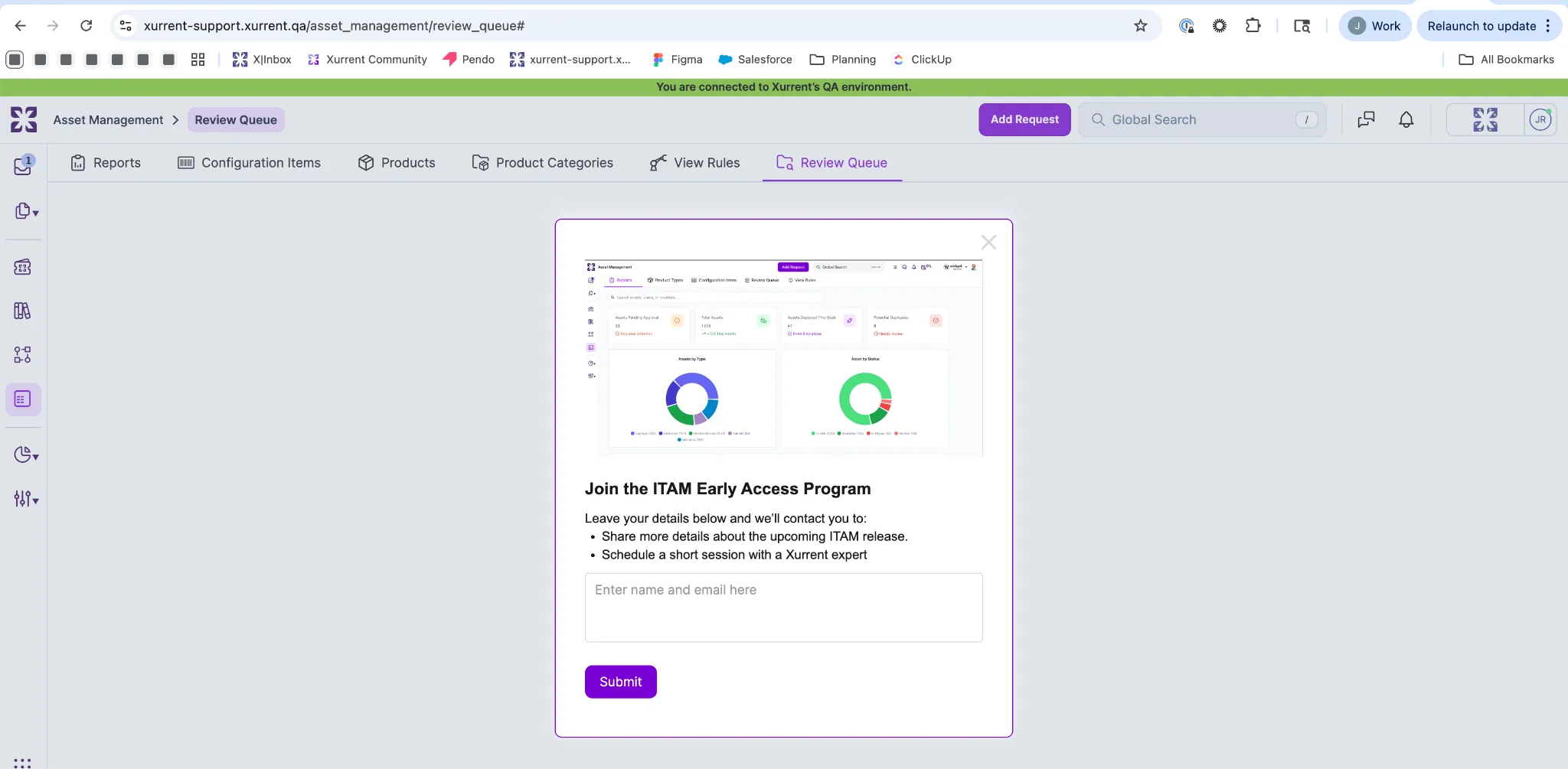
Task: Click the tab search icon in the toolbar
Action: click(1302, 26)
